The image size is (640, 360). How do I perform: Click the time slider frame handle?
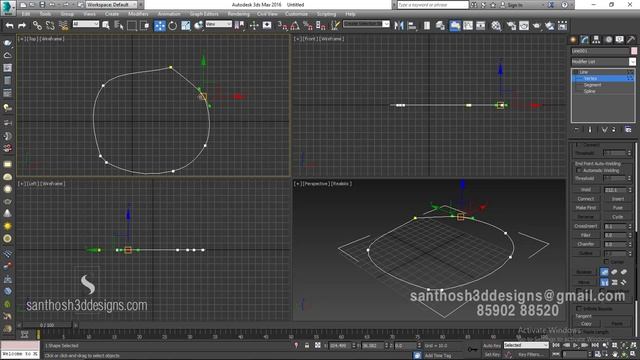click(48, 325)
